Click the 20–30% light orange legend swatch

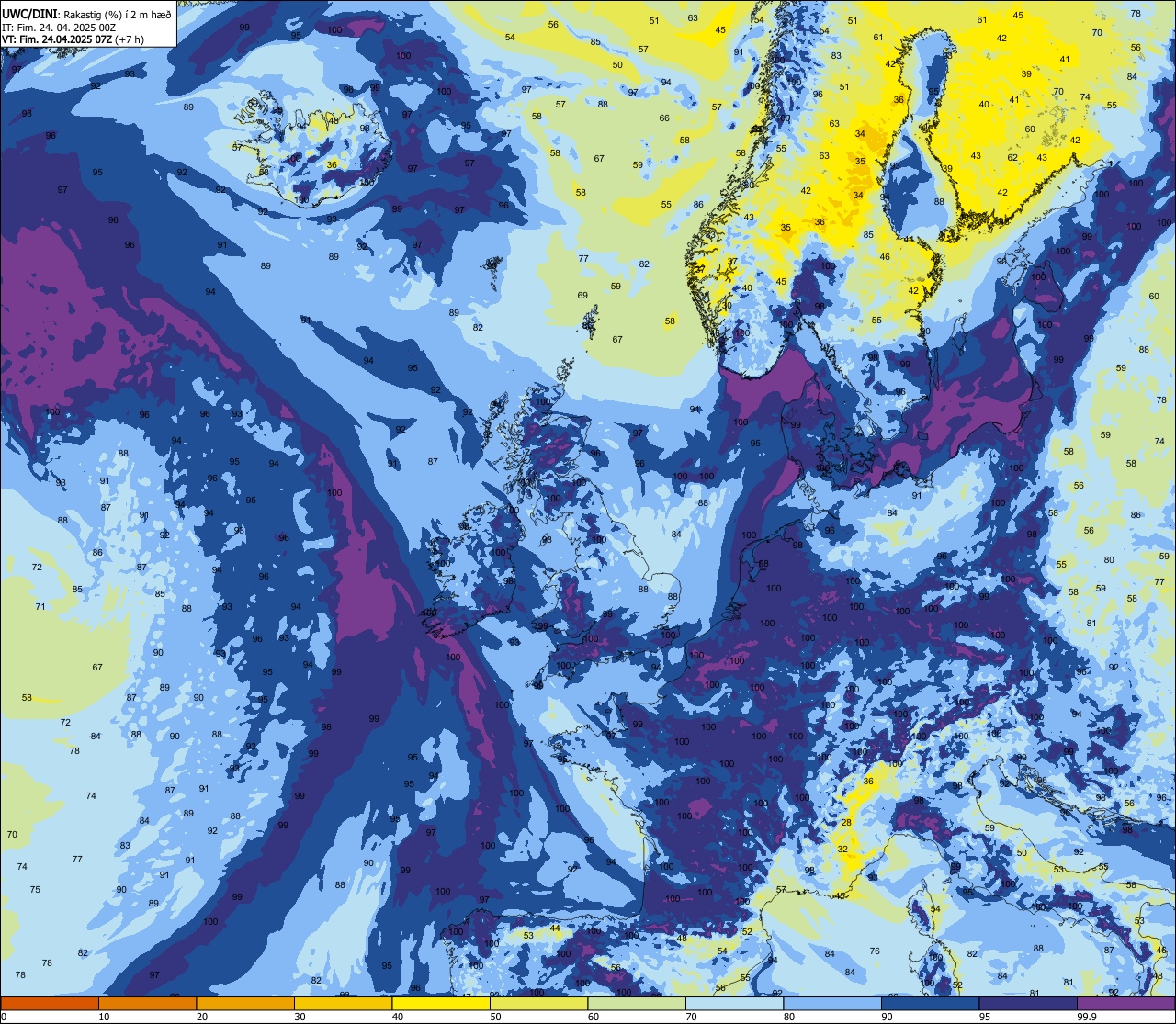(x=245, y=1003)
